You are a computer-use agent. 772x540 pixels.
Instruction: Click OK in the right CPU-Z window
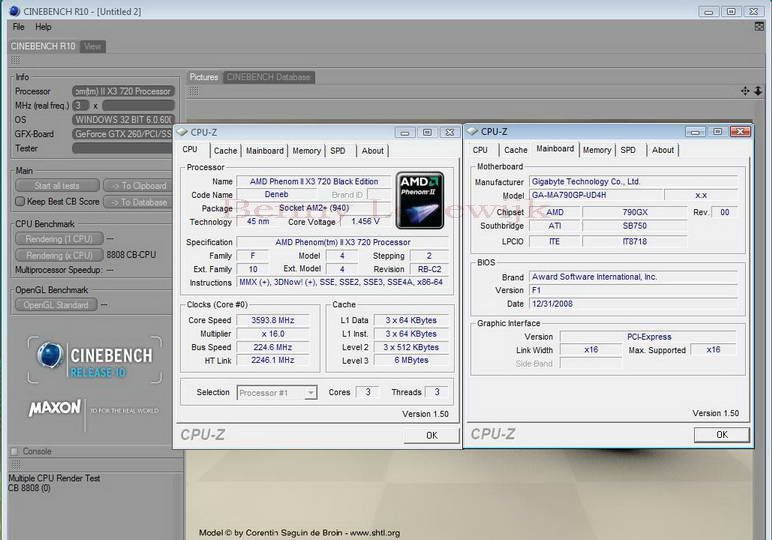point(722,435)
